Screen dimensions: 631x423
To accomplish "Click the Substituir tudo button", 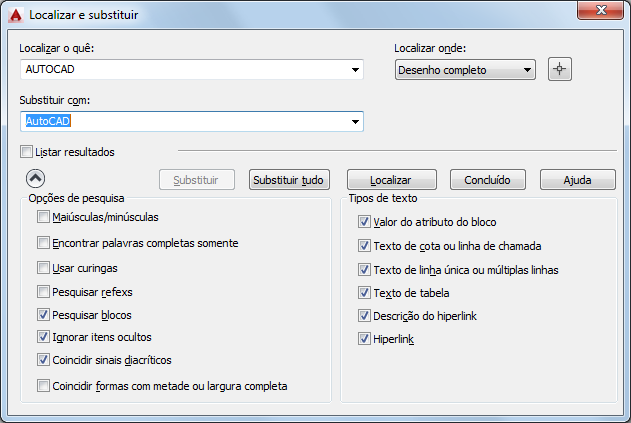I will point(289,180).
